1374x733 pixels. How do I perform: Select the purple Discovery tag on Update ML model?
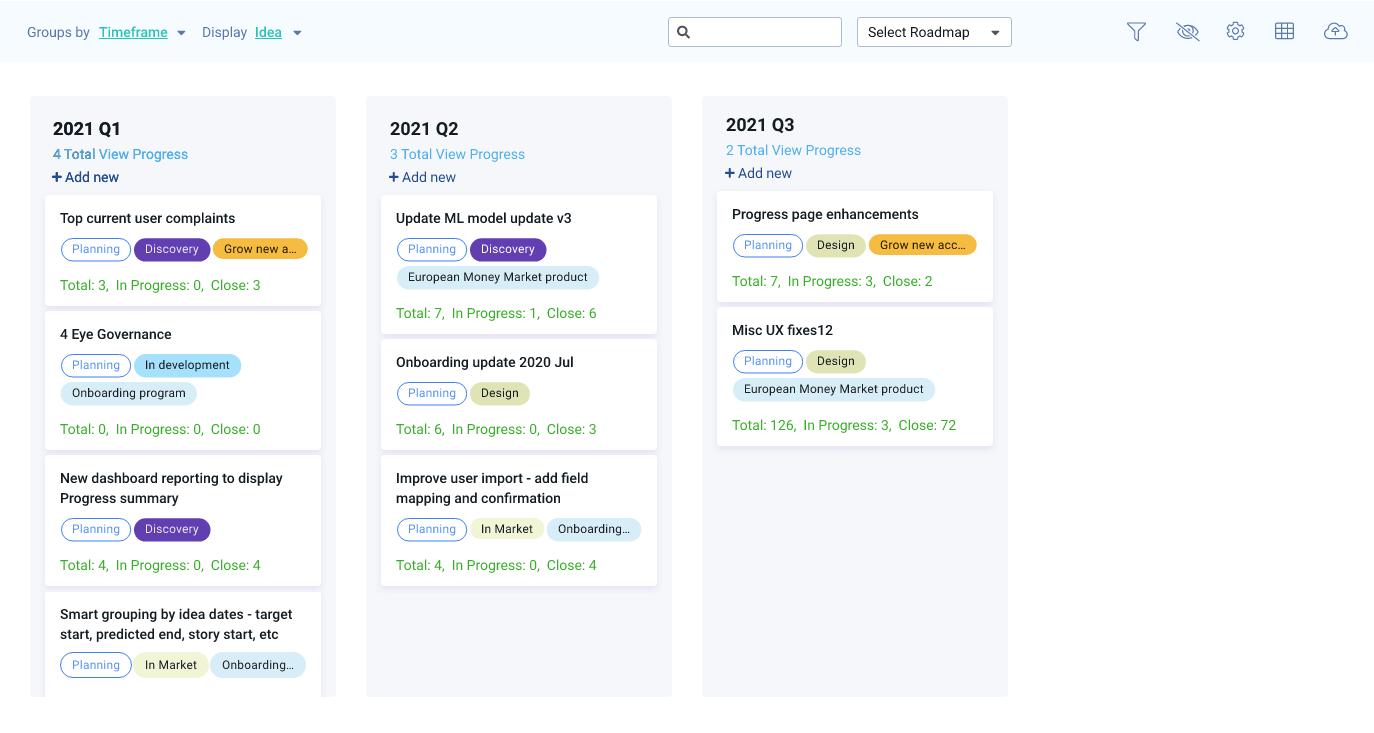click(x=508, y=249)
